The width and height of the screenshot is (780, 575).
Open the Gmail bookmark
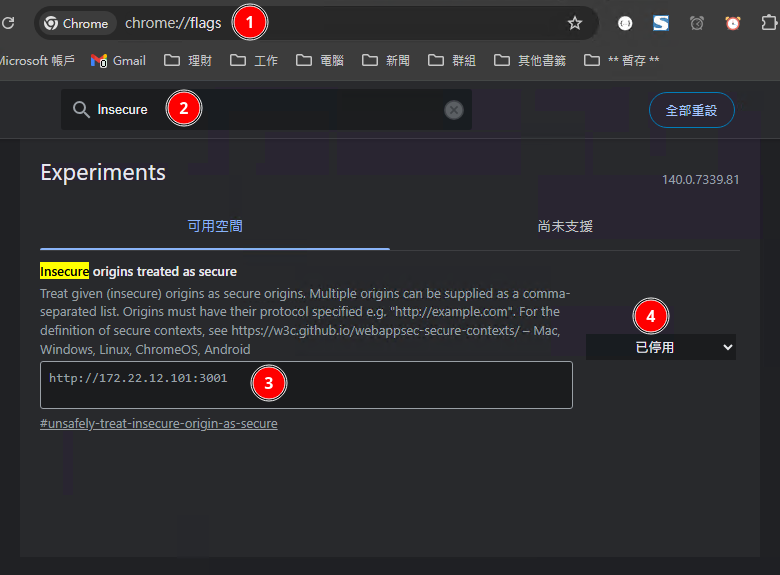tap(119, 61)
